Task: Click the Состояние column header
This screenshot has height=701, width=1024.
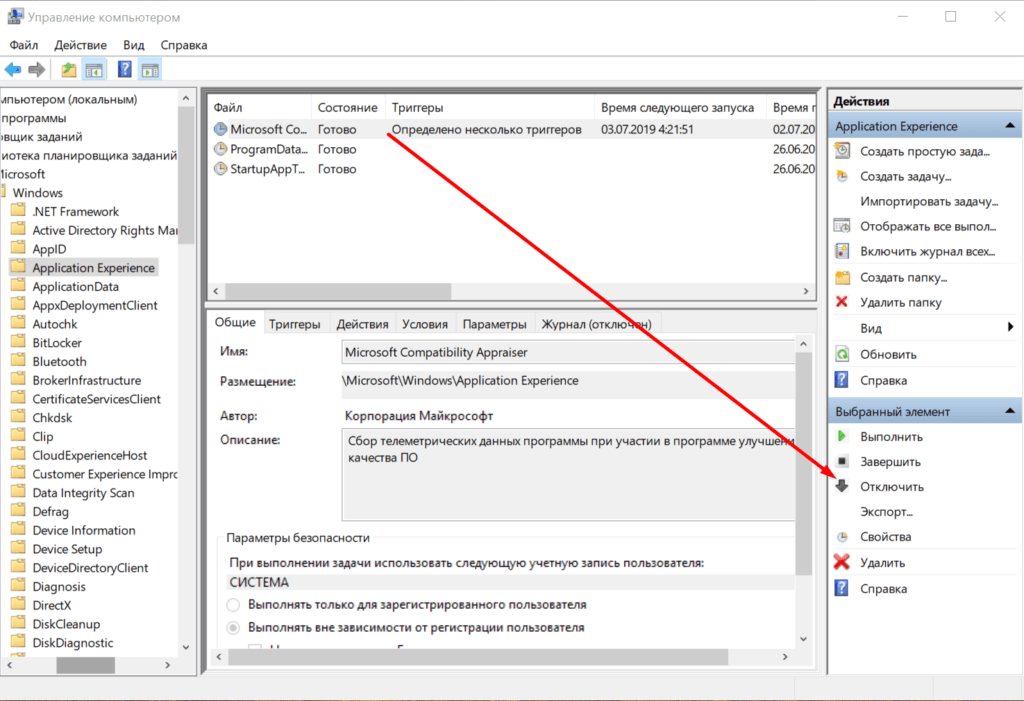Action: [347, 107]
